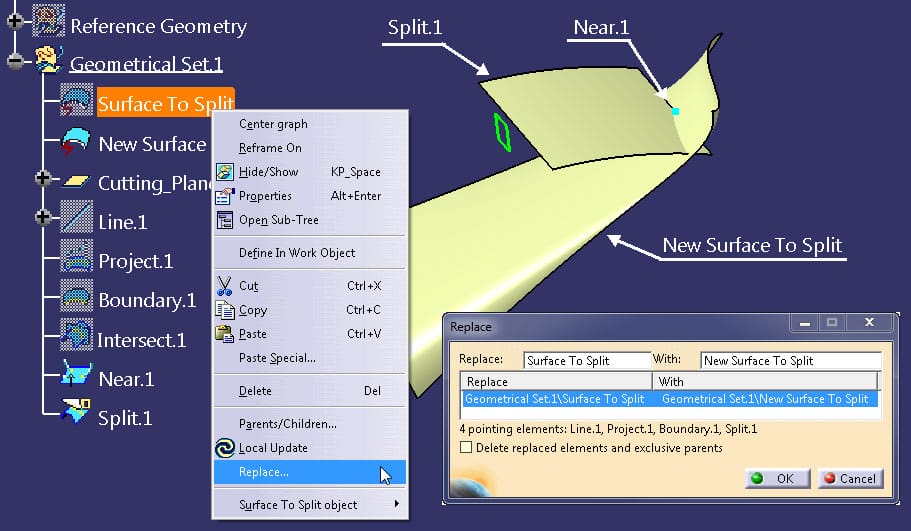Click the Project.1 feature icon
Viewport: 911px width, 531px height.
76,256
